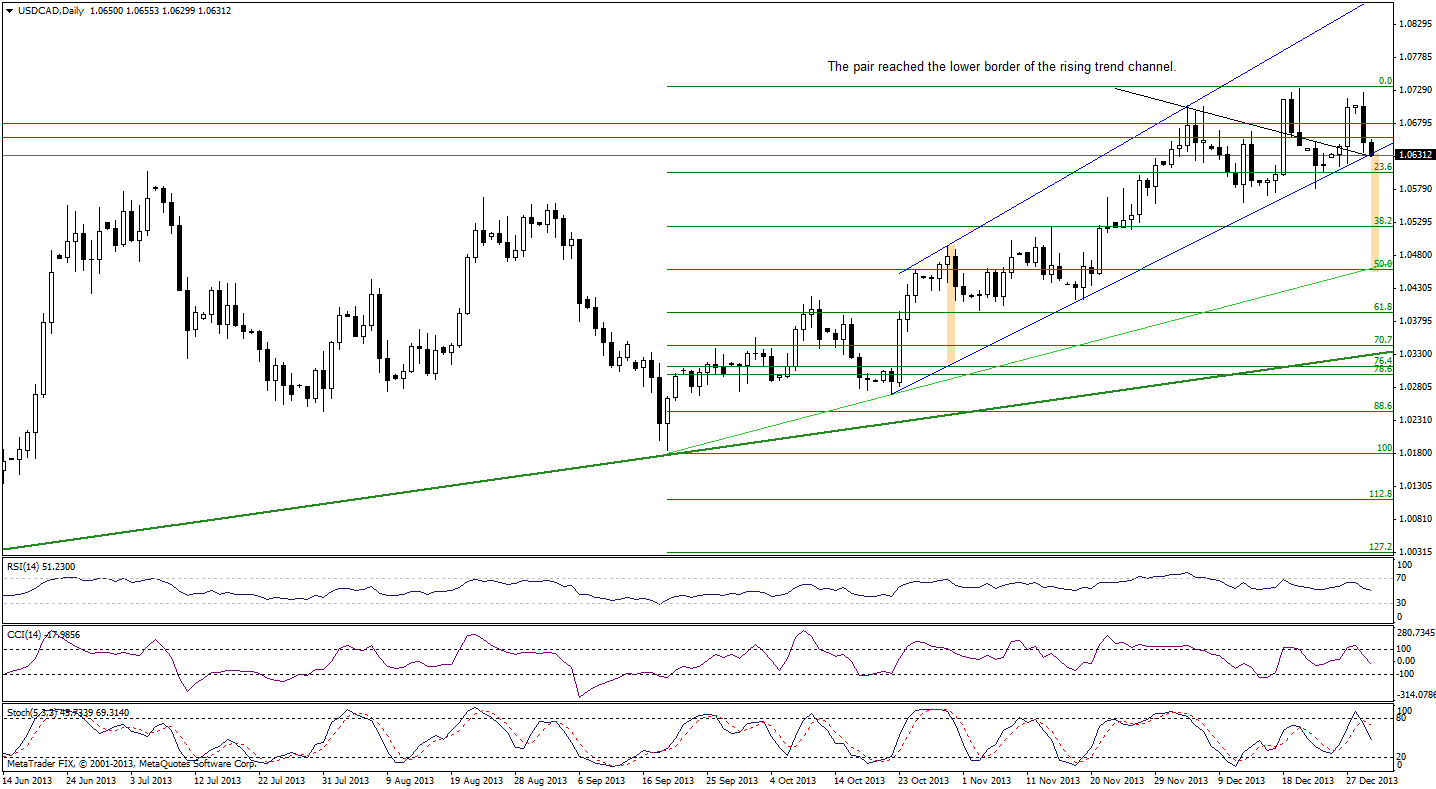Click the 14 Jun 2013 date label
Viewport: 1436px width, 789px height.
click(27, 780)
